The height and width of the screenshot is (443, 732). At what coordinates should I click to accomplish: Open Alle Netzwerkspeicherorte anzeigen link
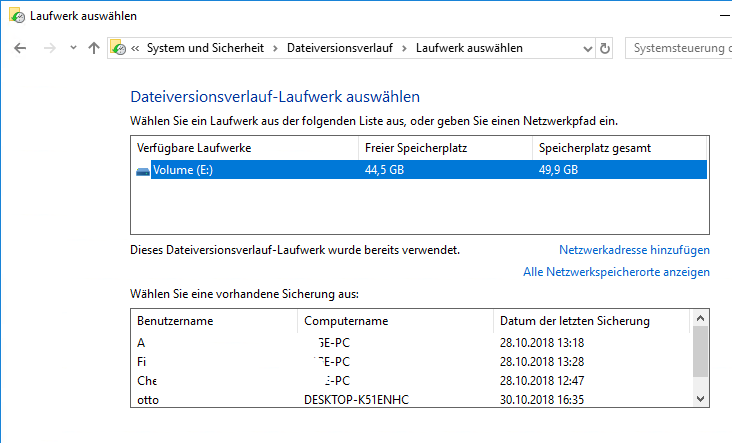pyautogui.click(x=616, y=272)
